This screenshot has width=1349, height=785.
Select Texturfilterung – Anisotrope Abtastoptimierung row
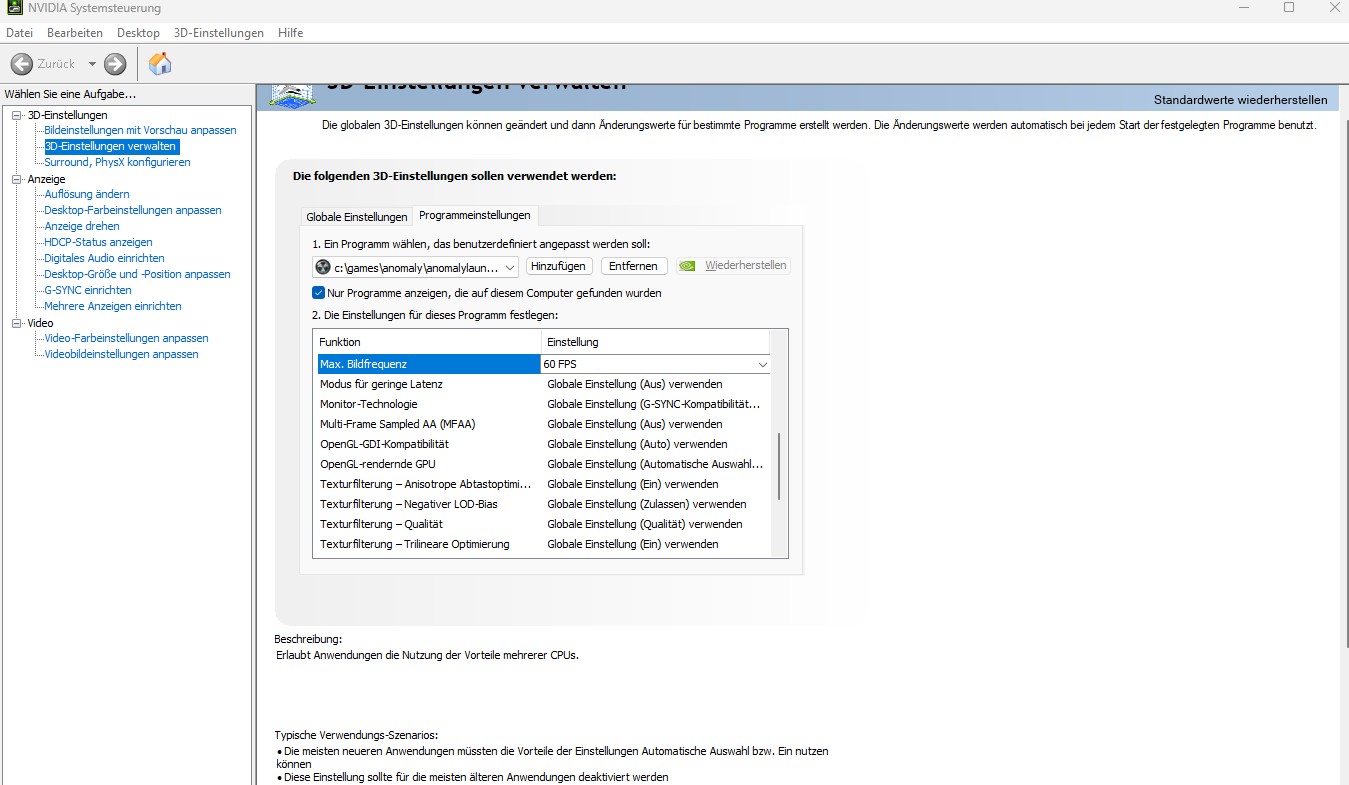pyautogui.click(x=542, y=484)
